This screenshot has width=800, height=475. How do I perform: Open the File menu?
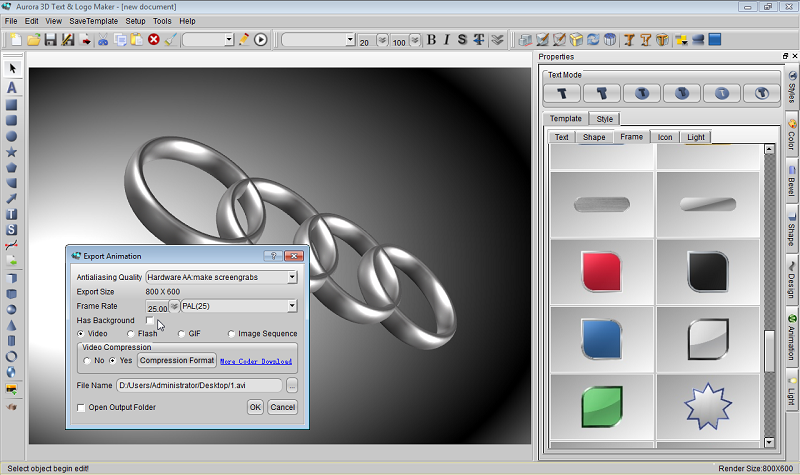tap(11, 21)
